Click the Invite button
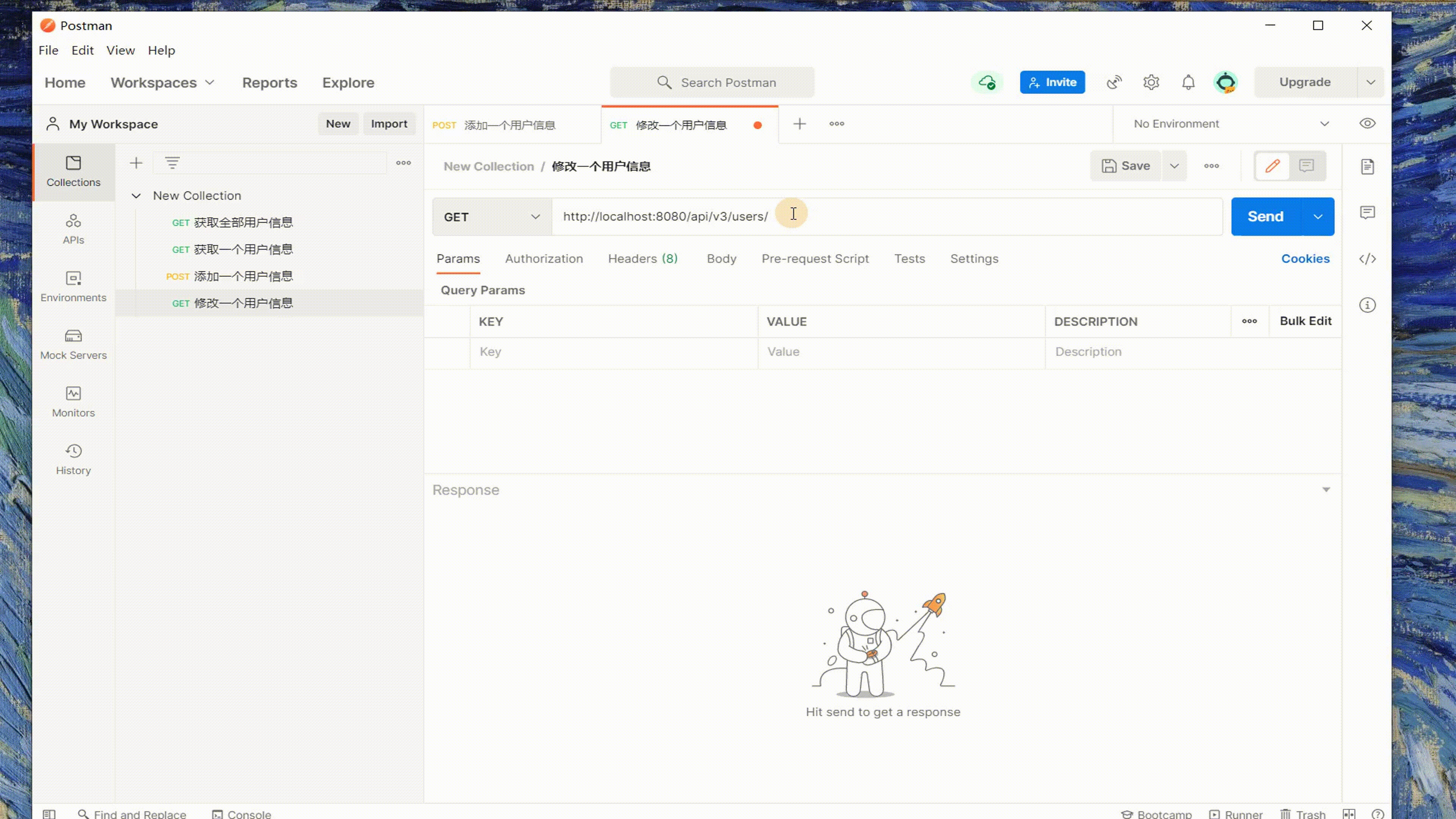1456x819 pixels. pyautogui.click(x=1053, y=83)
